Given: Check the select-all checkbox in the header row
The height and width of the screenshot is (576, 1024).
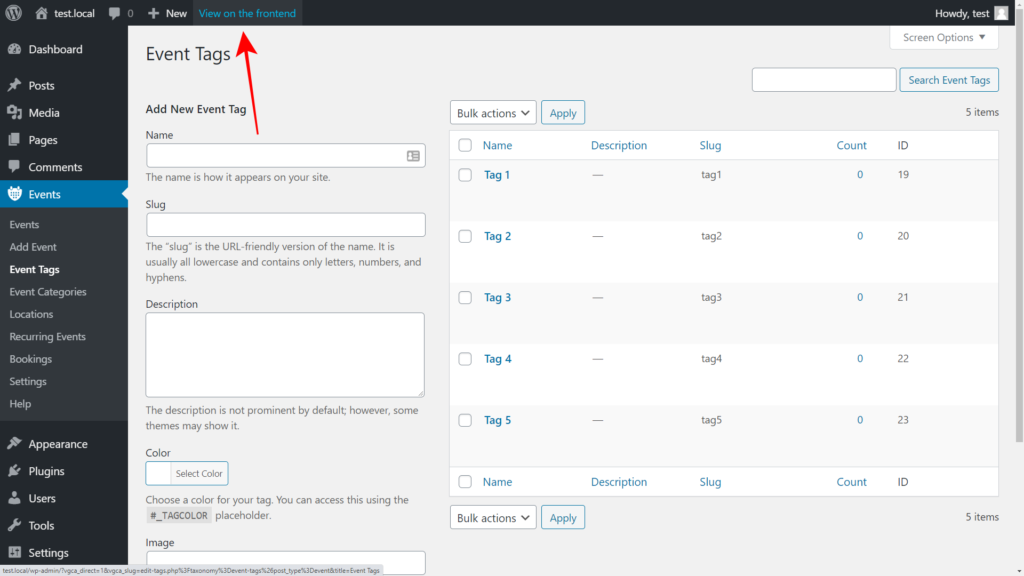Looking at the screenshot, I should coord(465,144).
